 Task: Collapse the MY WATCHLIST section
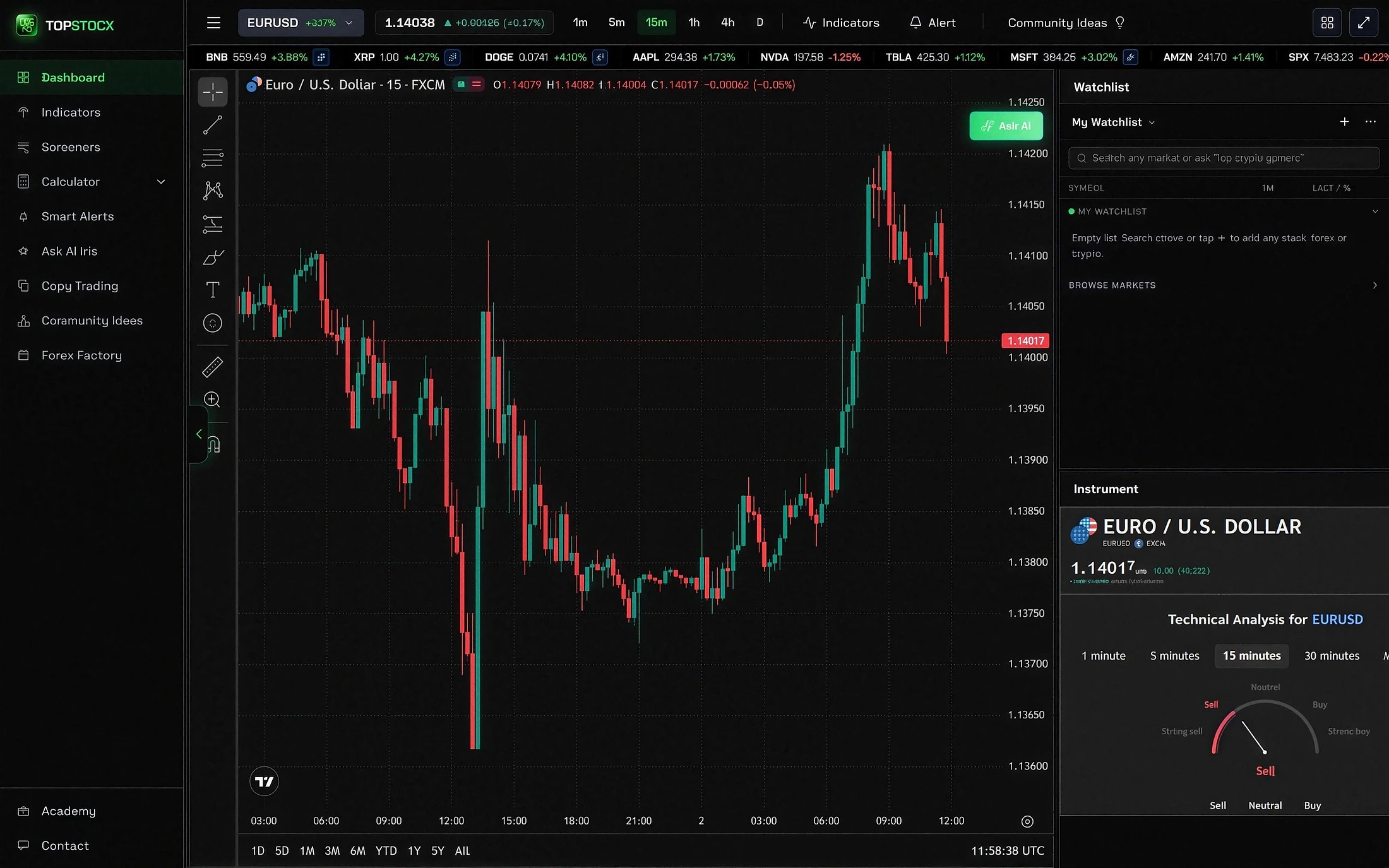[1375, 211]
